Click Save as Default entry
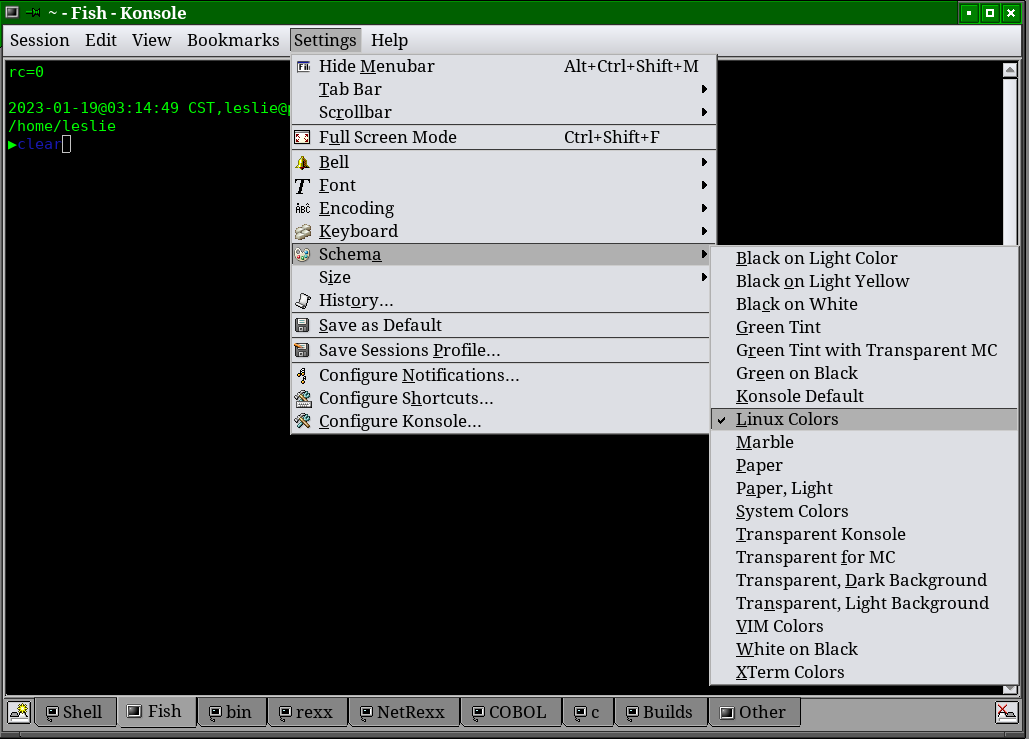The height and width of the screenshot is (739, 1029). pos(503,326)
